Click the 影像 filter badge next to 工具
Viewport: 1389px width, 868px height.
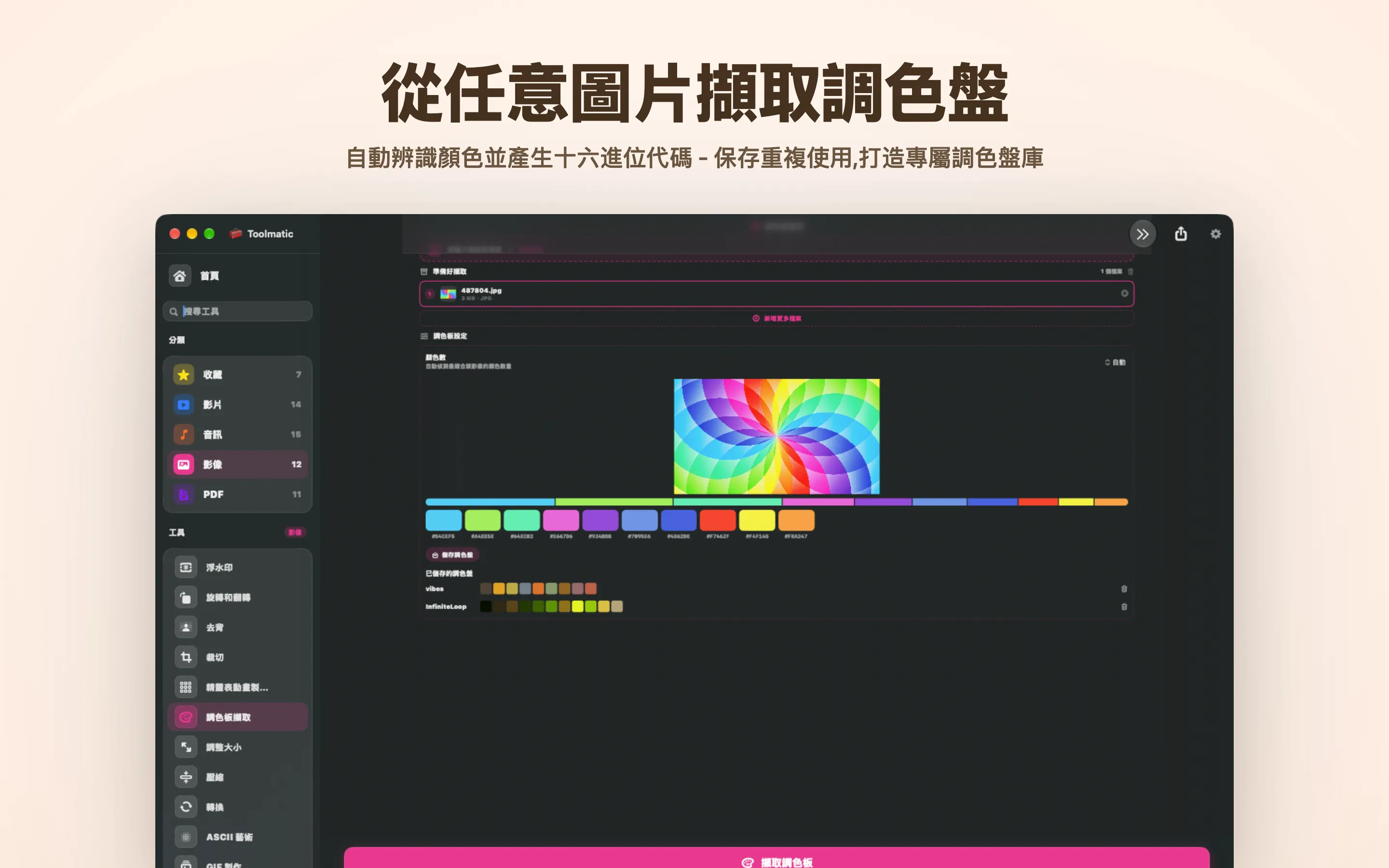295,532
